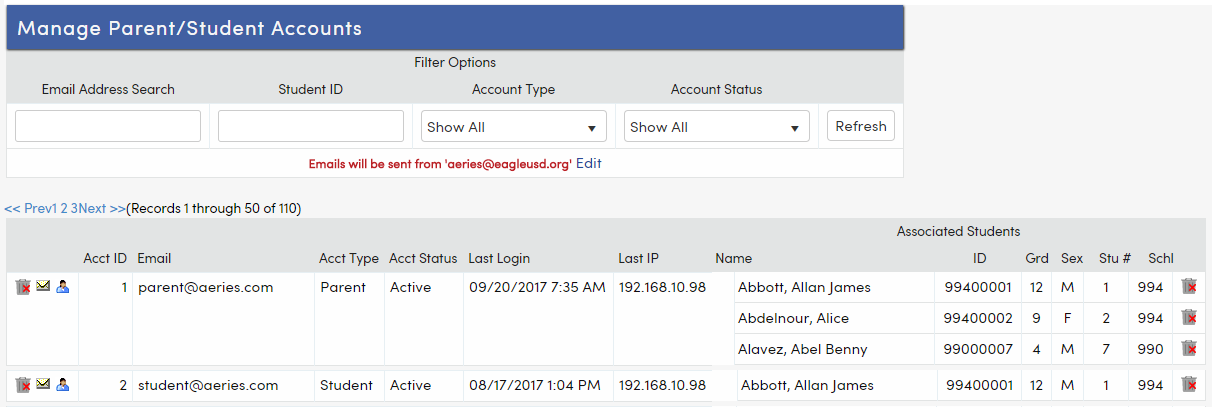Viewport: 1212px width, 407px height.
Task: Click Edit link for sender email
Action: 589,163
